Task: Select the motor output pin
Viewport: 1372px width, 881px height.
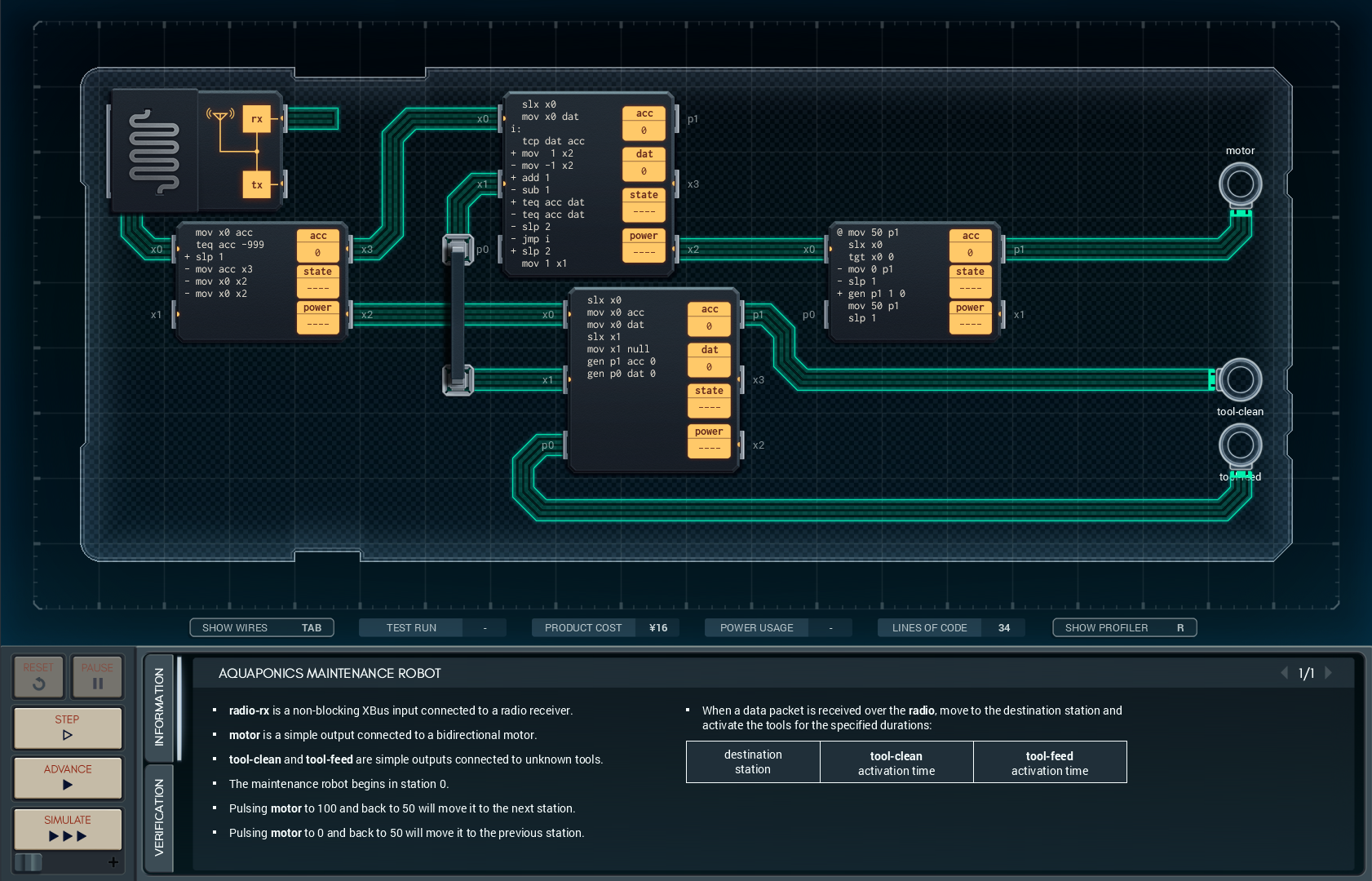Action: point(1240,184)
